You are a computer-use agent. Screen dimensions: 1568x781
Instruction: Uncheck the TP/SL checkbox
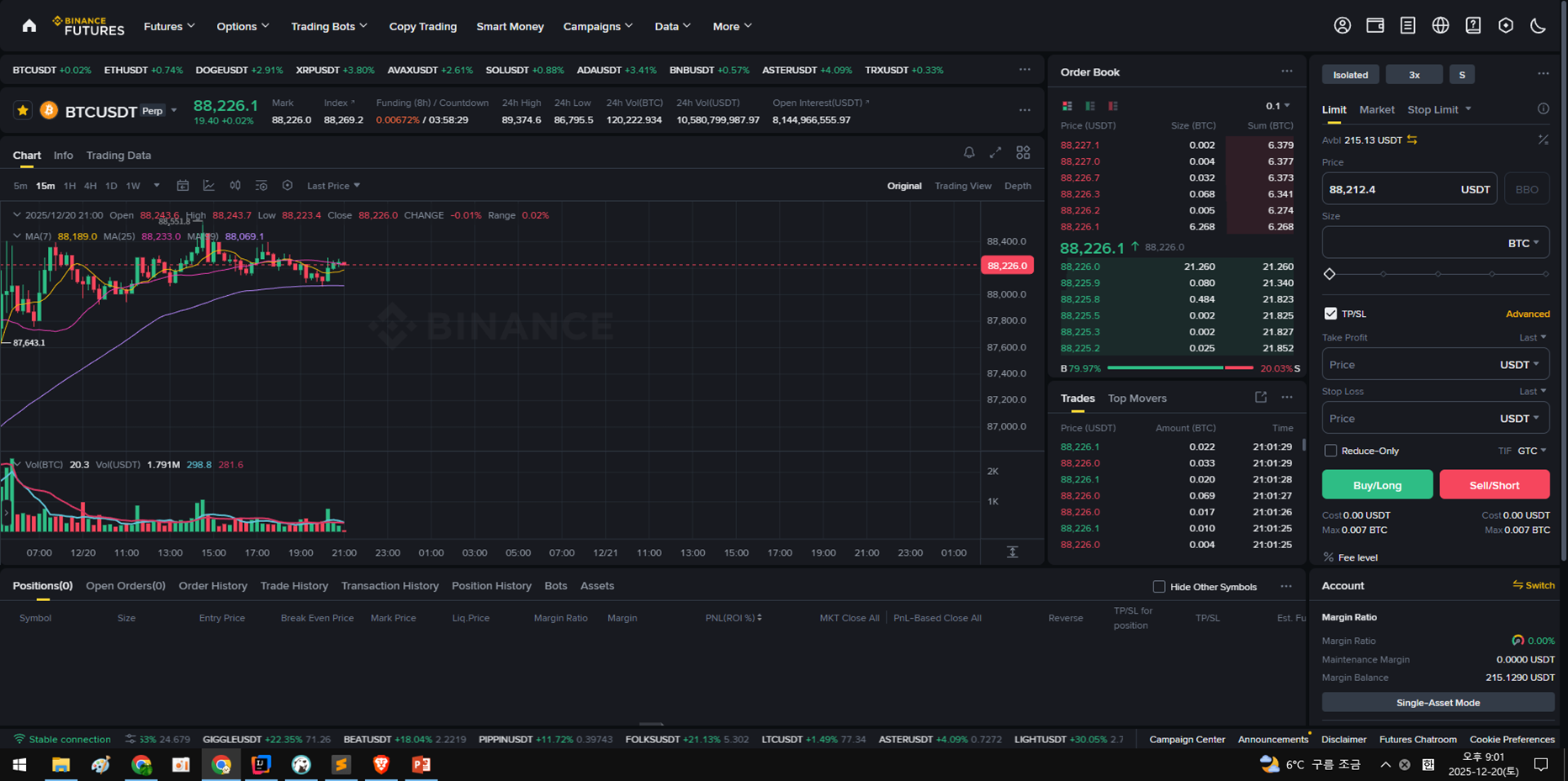point(1330,314)
